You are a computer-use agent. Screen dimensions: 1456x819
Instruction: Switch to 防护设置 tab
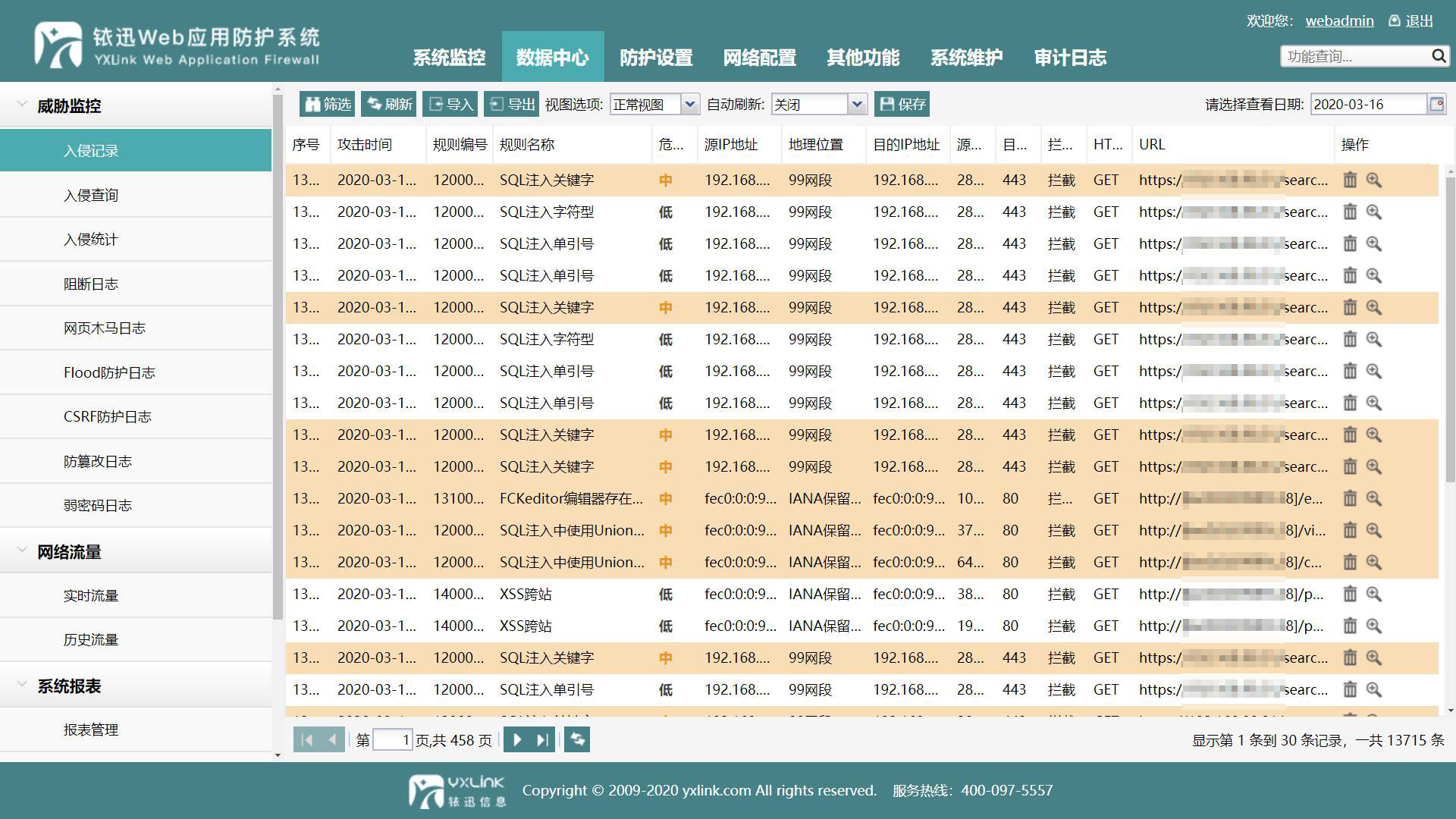pyautogui.click(x=656, y=58)
